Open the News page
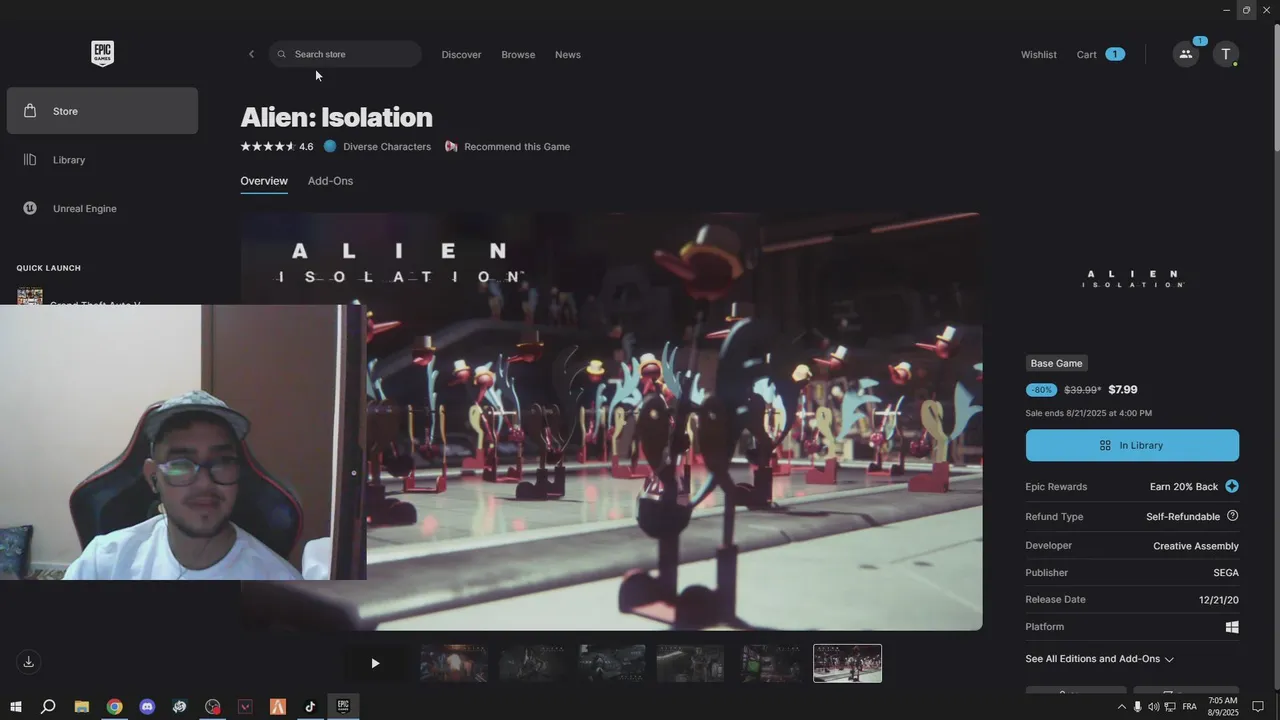Image resolution: width=1280 pixels, height=720 pixels. (568, 54)
